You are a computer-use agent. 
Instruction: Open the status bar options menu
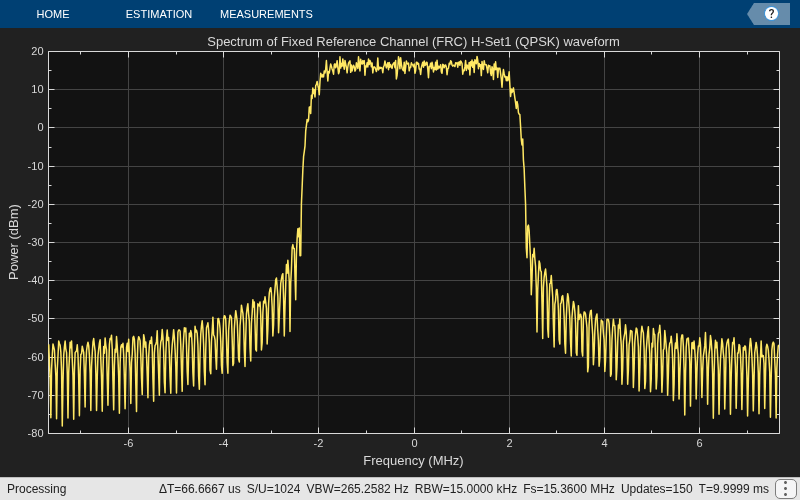pyautogui.click(x=785, y=489)
